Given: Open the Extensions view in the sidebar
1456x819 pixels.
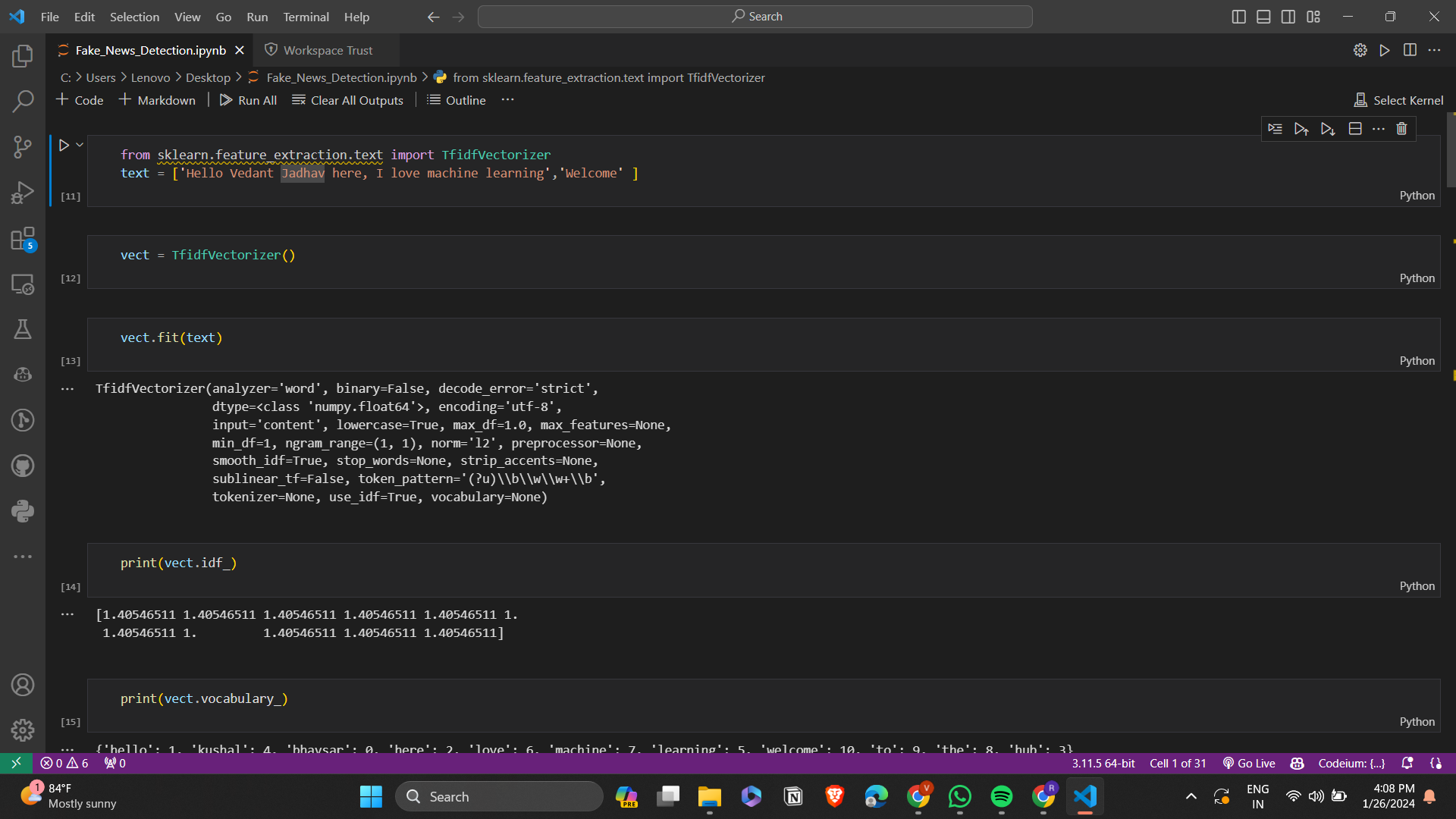Looking at the screenshot, I should 23,238.
